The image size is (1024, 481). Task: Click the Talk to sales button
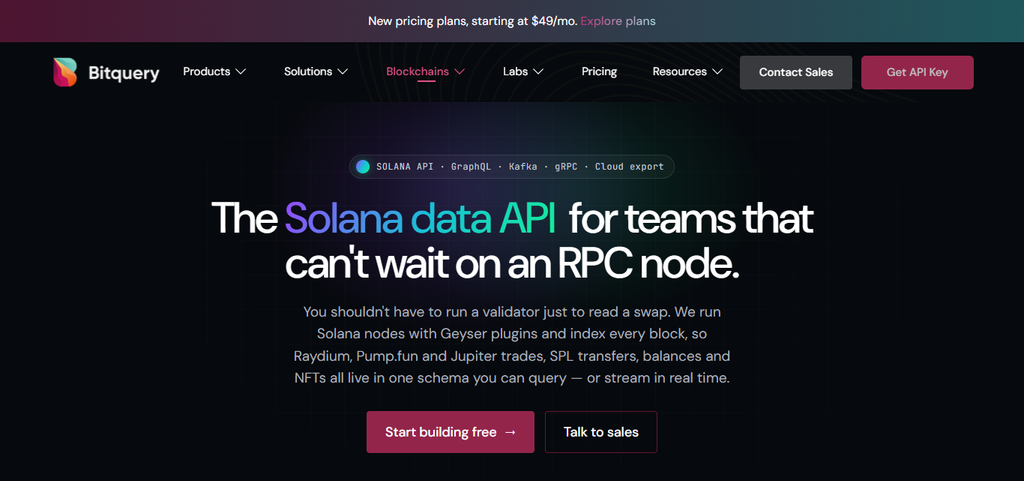coord(601,432)
